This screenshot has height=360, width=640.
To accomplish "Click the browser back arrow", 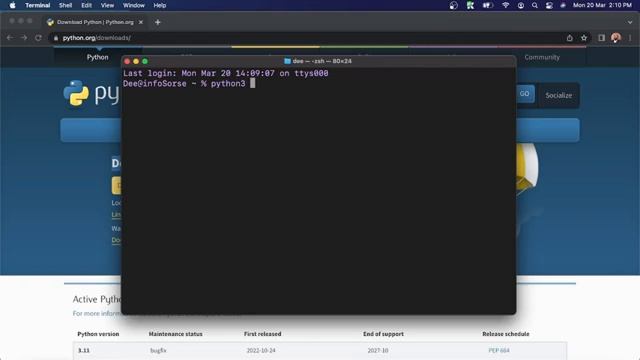I will coord(10,38).
